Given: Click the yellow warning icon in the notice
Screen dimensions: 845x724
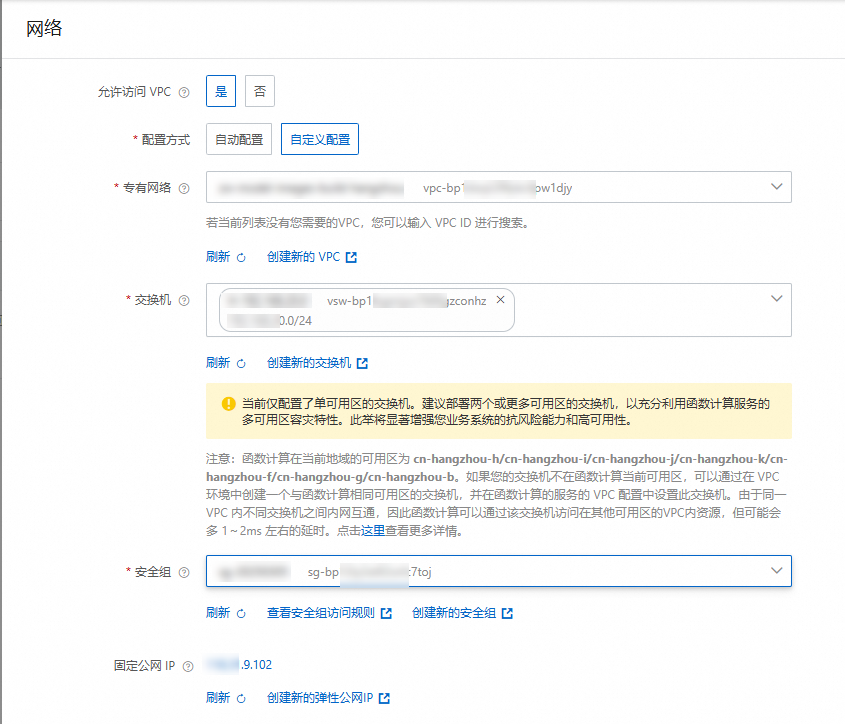Looking at the screenshot, I should [228, 403].
